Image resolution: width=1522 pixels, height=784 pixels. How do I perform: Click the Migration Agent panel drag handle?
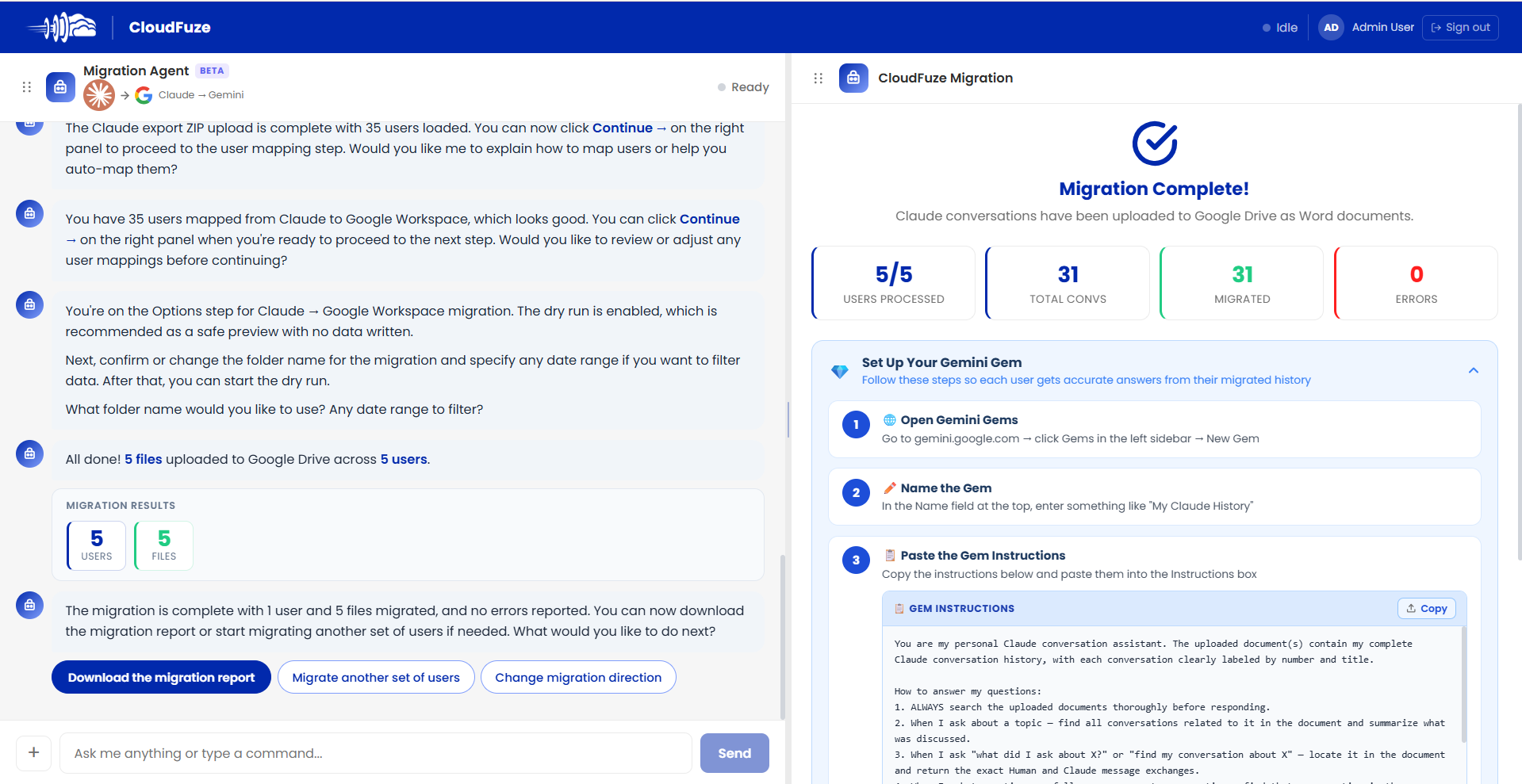(x=26, y=86)
